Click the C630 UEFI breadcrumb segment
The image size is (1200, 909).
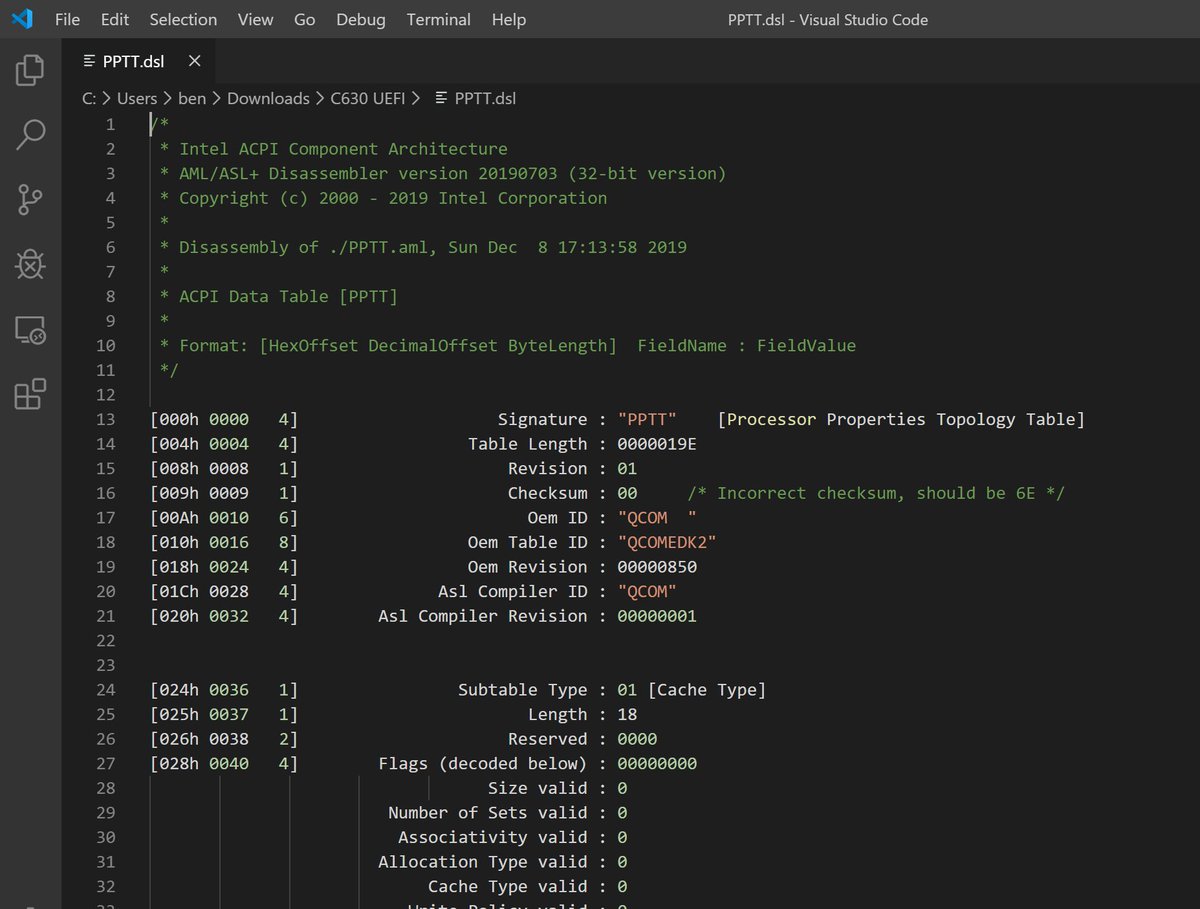368,98
